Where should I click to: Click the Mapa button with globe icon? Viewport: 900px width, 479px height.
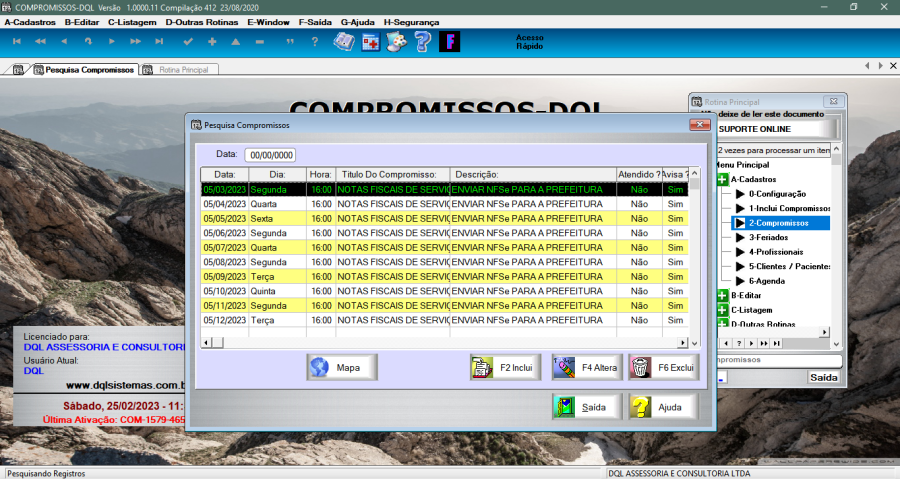coord(342,367)
